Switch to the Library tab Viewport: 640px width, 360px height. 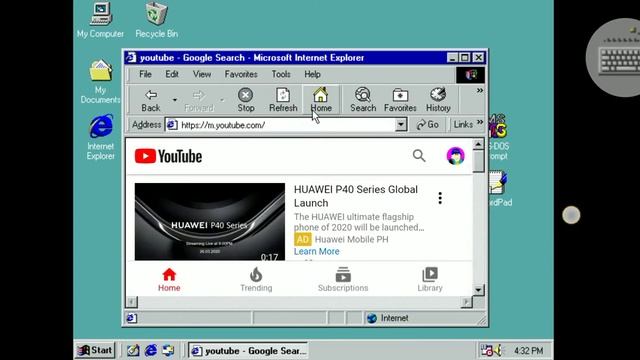430,280
